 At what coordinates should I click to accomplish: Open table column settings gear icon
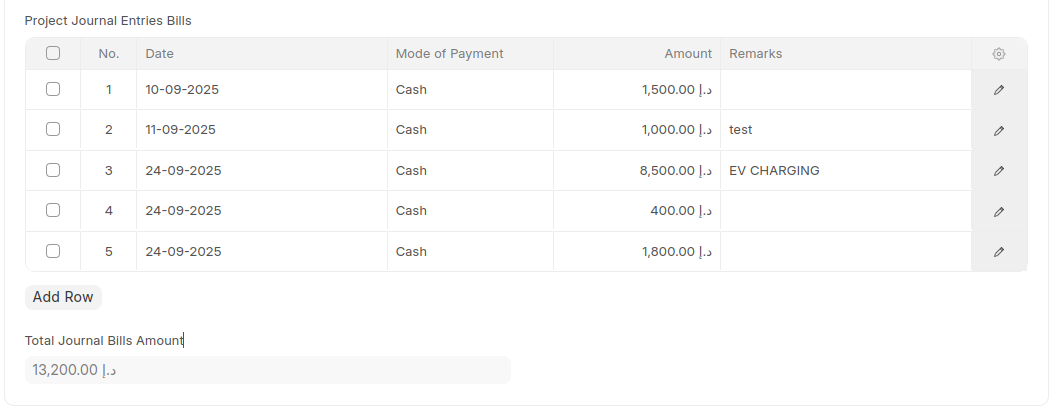(x=998, y=54)
